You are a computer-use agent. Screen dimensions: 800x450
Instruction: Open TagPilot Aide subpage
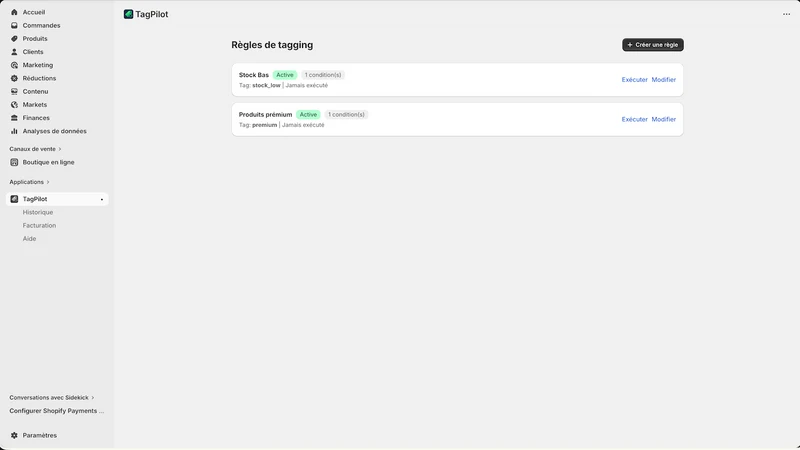click(29, 239)
